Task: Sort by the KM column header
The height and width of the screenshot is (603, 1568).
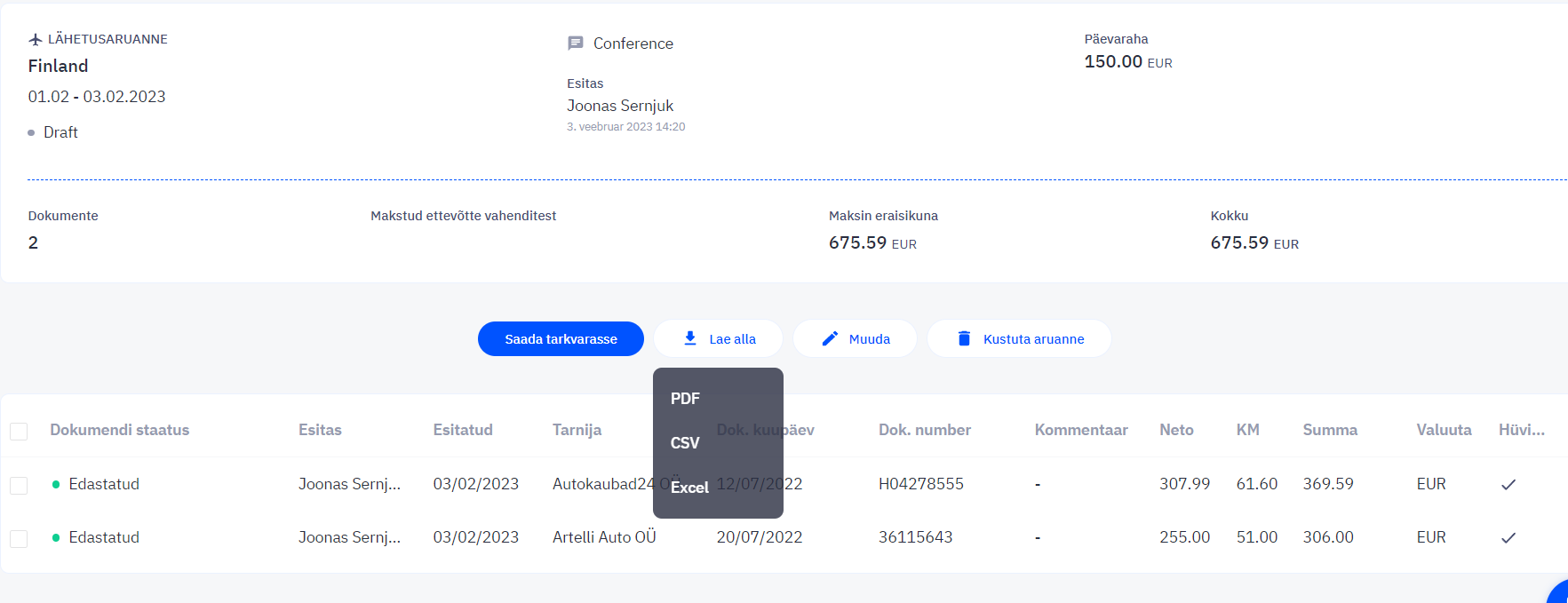Action: click(1248, 430)
